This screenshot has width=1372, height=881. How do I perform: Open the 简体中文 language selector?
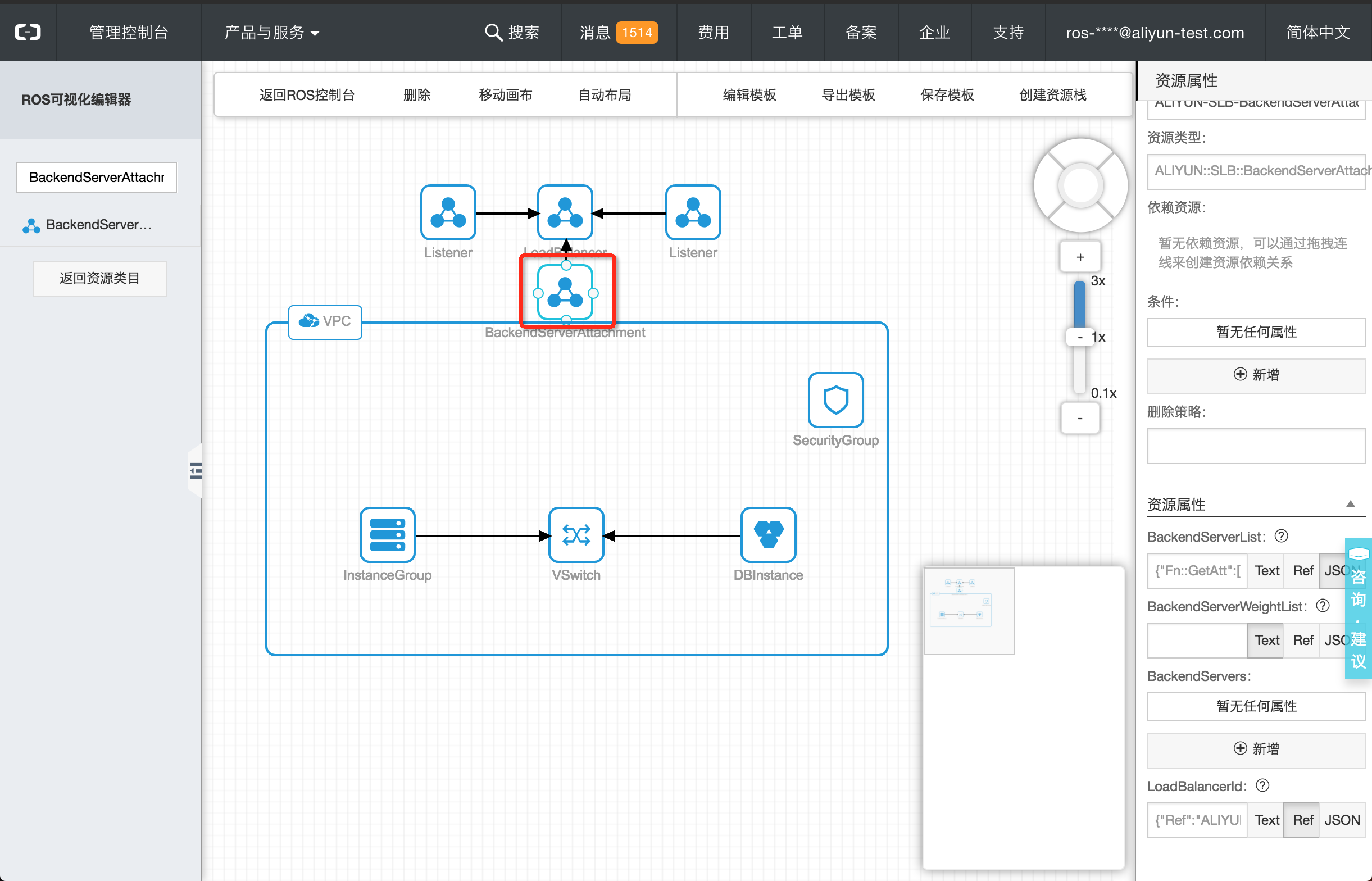[1318, 33]
